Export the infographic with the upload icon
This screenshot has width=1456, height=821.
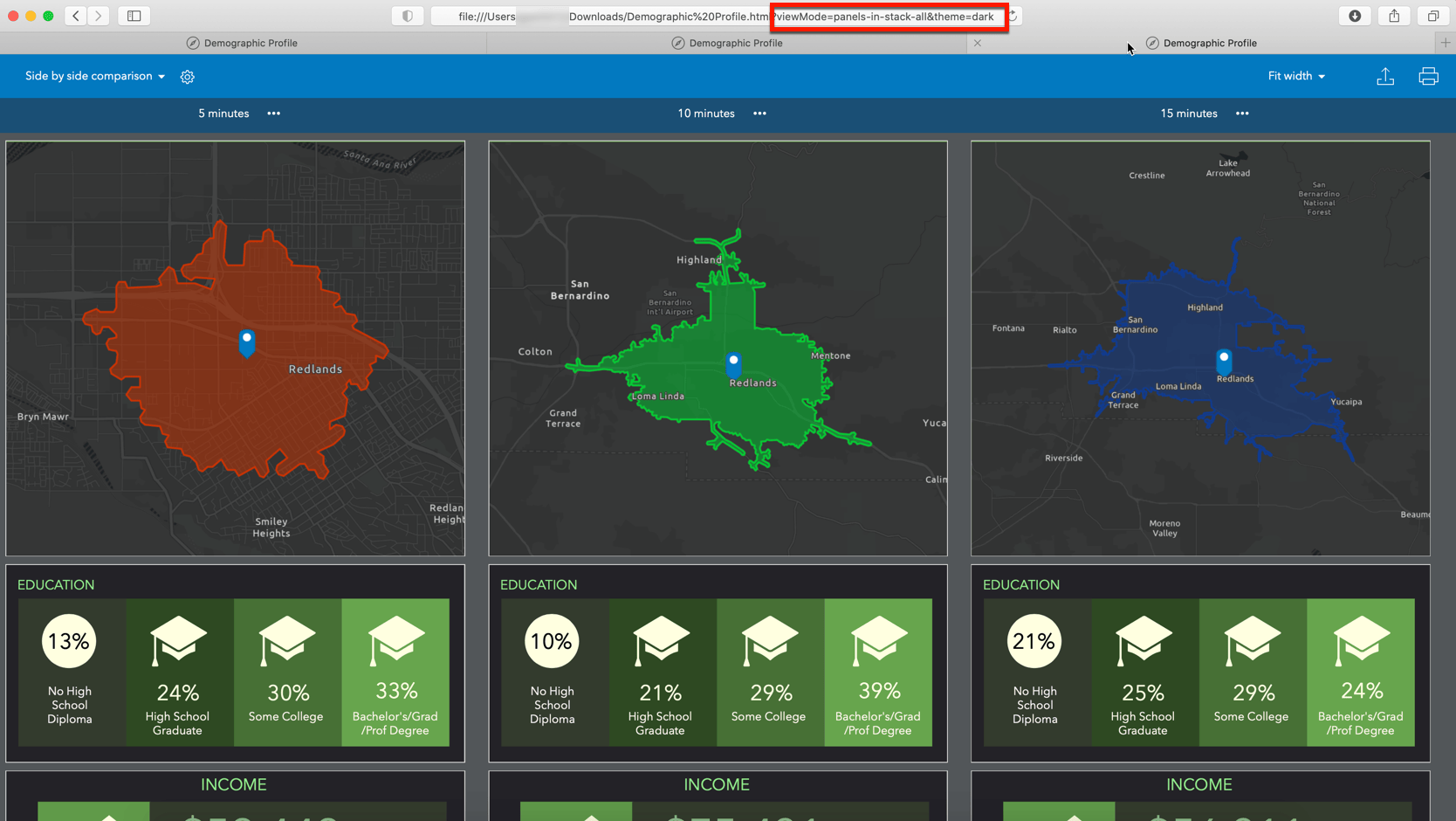point(1385,77)
